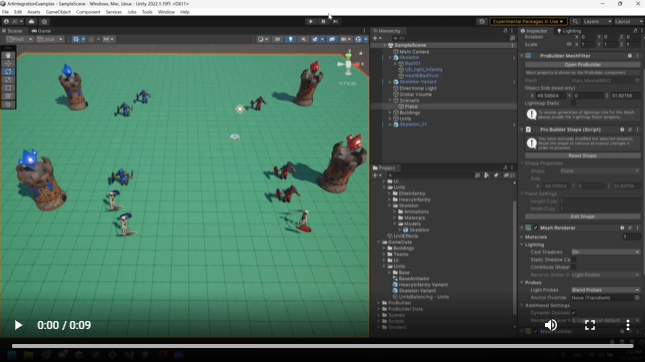645x362 pixels.
Task: Click the Unity editor Play button
Action: (x=311, y=21)
